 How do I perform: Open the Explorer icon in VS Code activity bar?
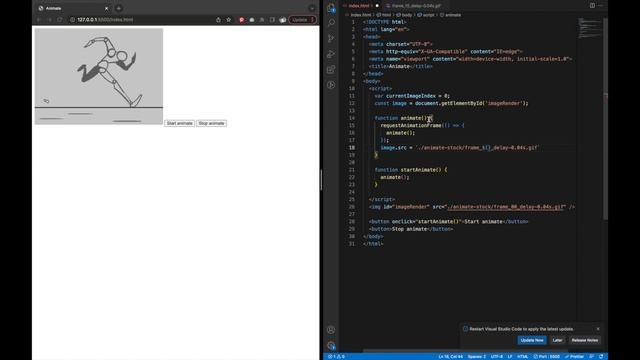pos(331,7)
